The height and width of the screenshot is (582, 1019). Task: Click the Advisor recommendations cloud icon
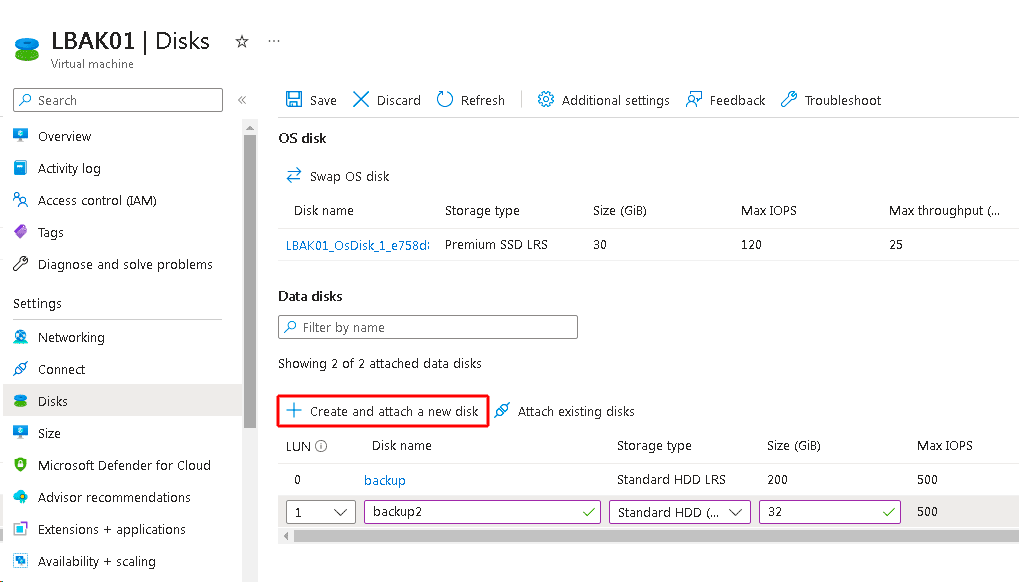pyautogui.click(x=21, y=496)
